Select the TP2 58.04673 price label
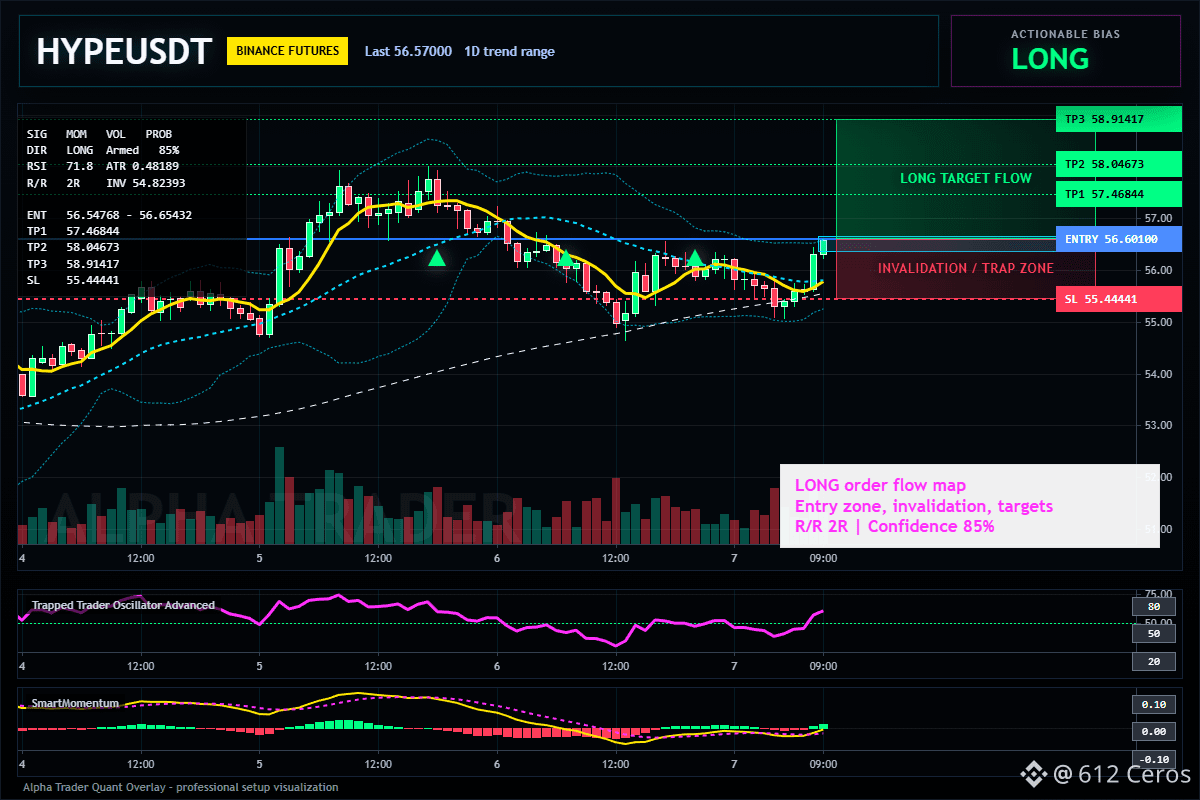Viewport: 1200px width, 800px height. pyautogui.click(x=1117, y=163)
